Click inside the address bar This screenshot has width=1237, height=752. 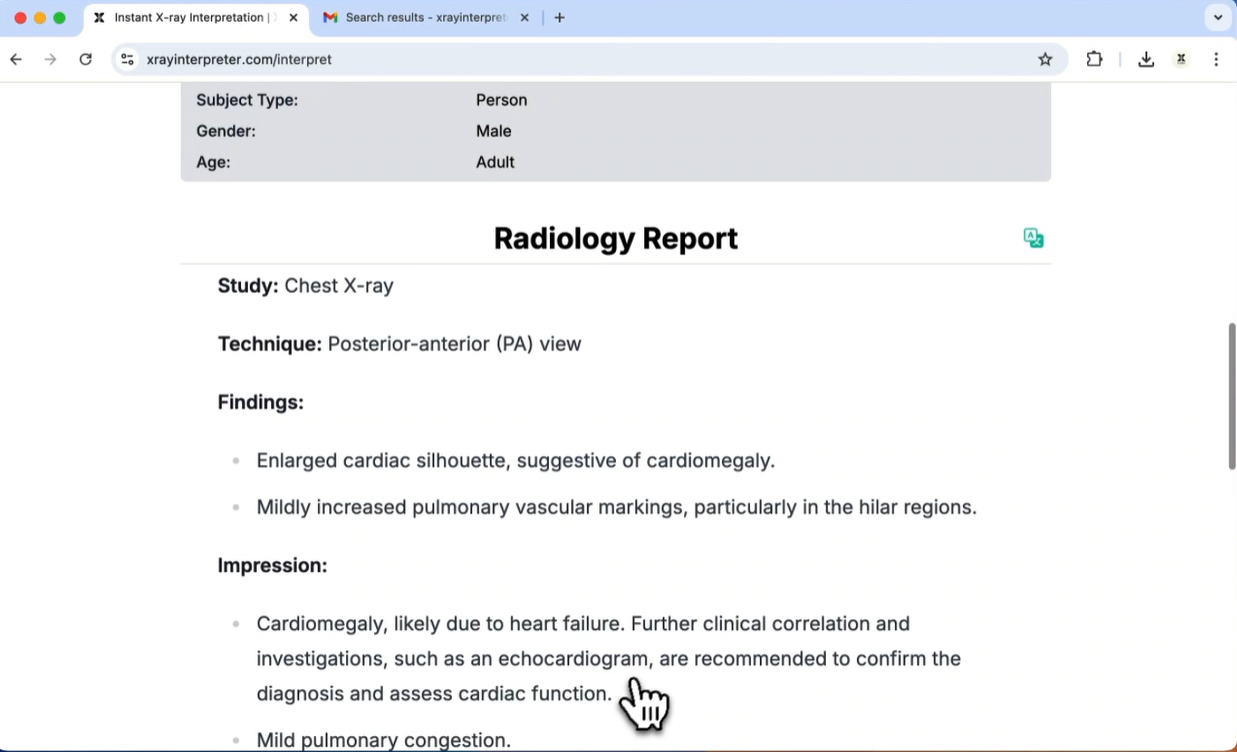(x=400, y=59)
